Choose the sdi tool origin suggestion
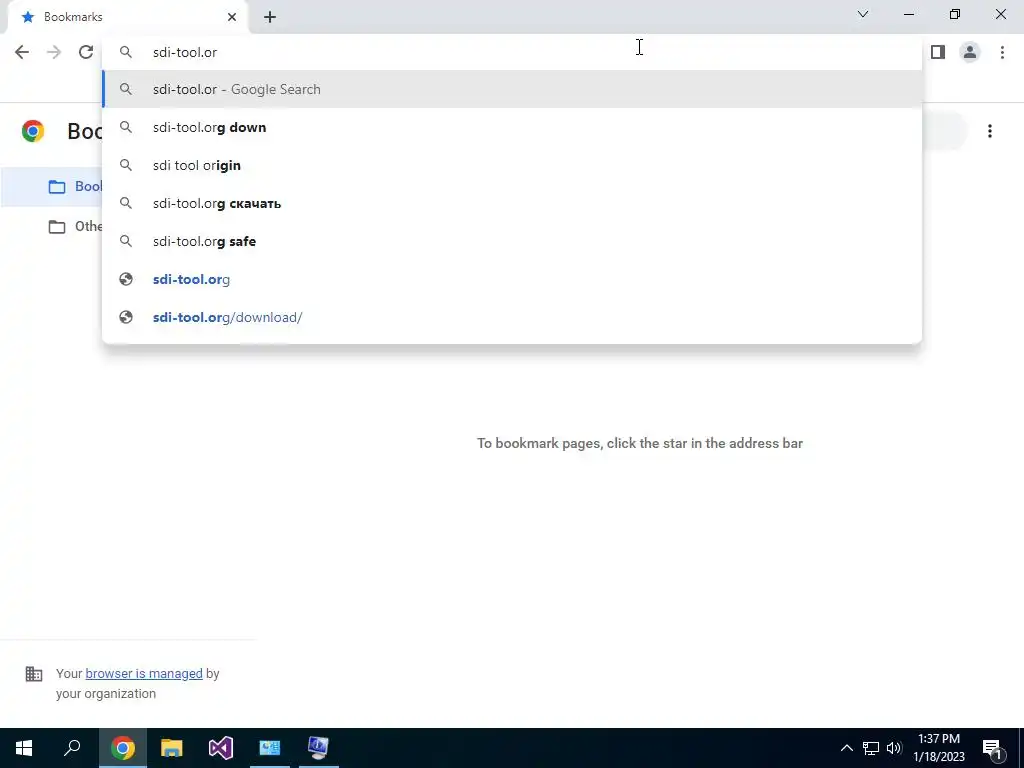 pyautogui.click(x=512, y=165)
